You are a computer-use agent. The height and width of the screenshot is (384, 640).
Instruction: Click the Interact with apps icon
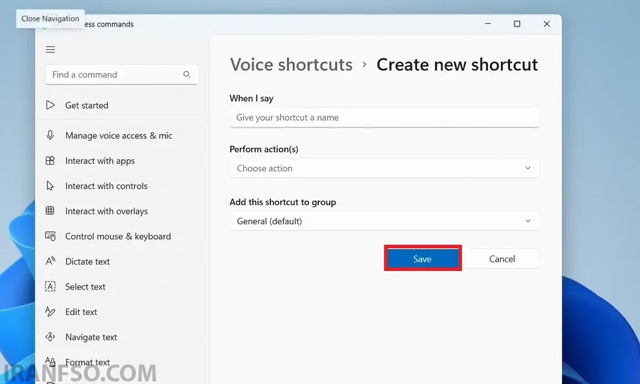[x=50, y=160]
